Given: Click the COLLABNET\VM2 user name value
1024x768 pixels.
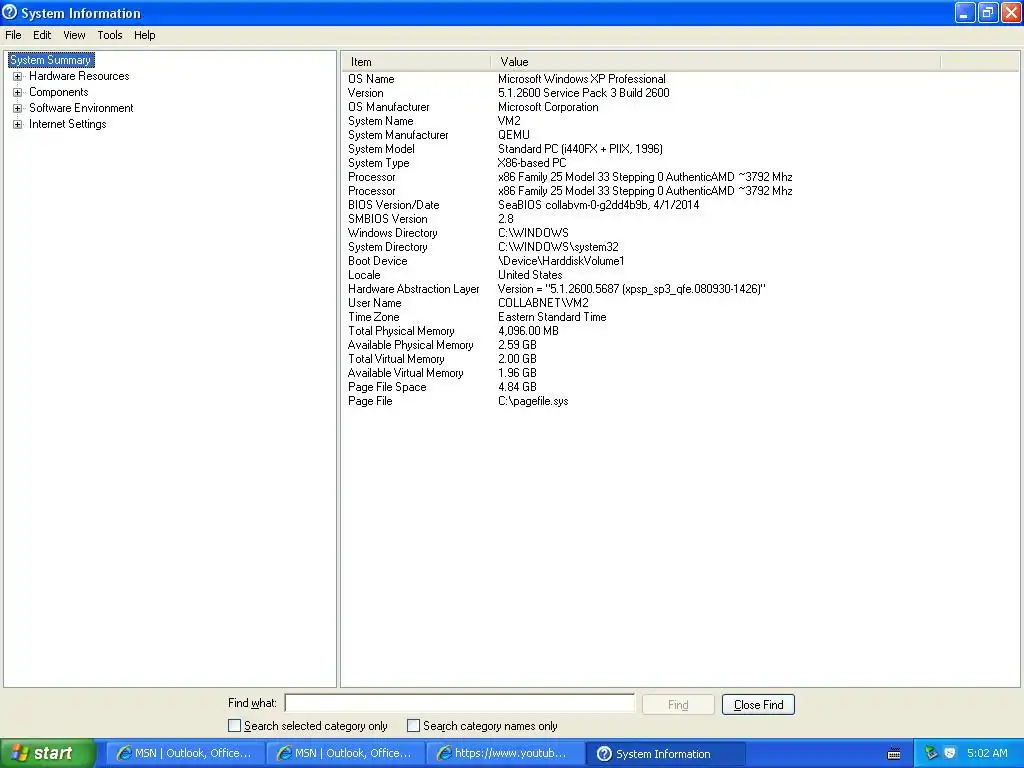Looking at the screenshot, I should [543, 303].
